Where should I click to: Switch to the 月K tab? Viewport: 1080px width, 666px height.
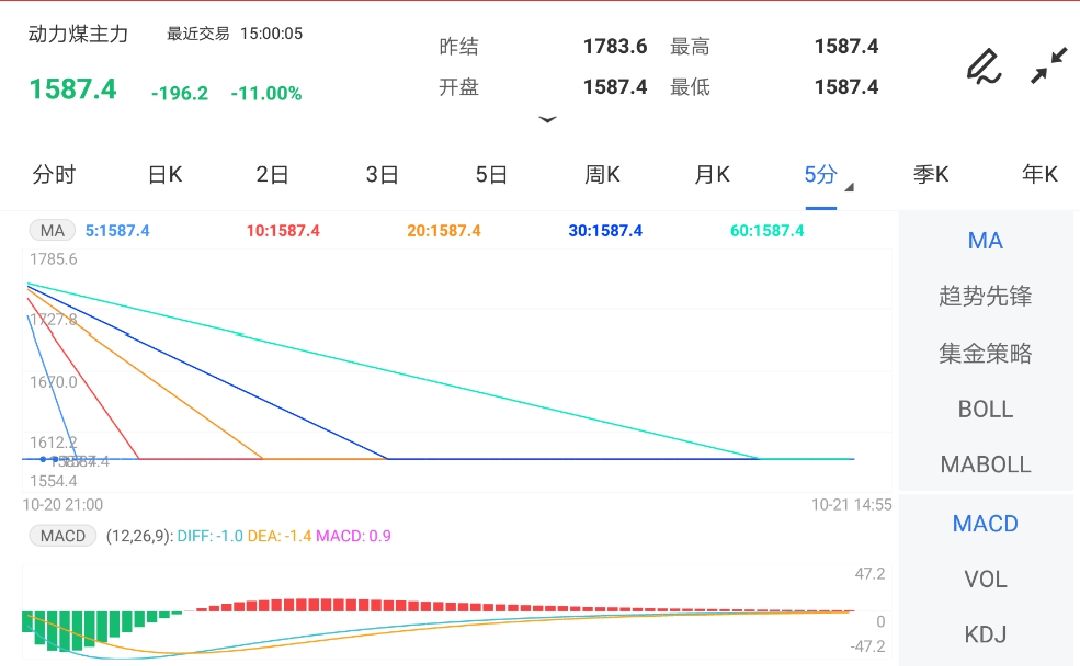712,175
